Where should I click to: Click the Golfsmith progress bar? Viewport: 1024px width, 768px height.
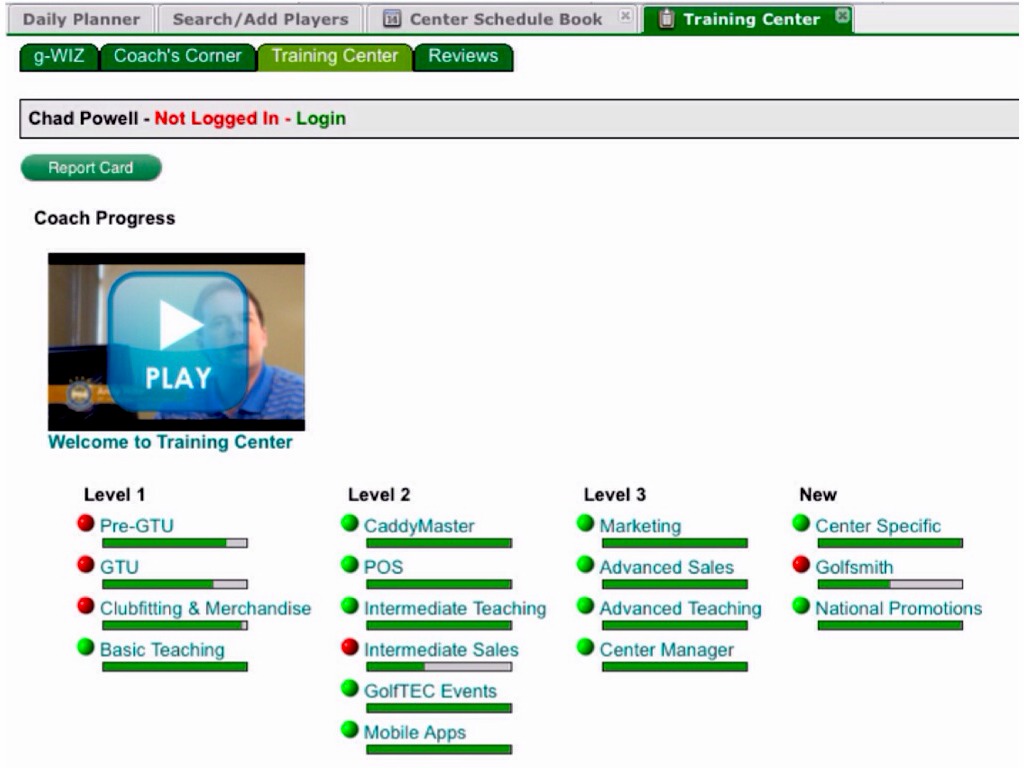click(890, 584)
